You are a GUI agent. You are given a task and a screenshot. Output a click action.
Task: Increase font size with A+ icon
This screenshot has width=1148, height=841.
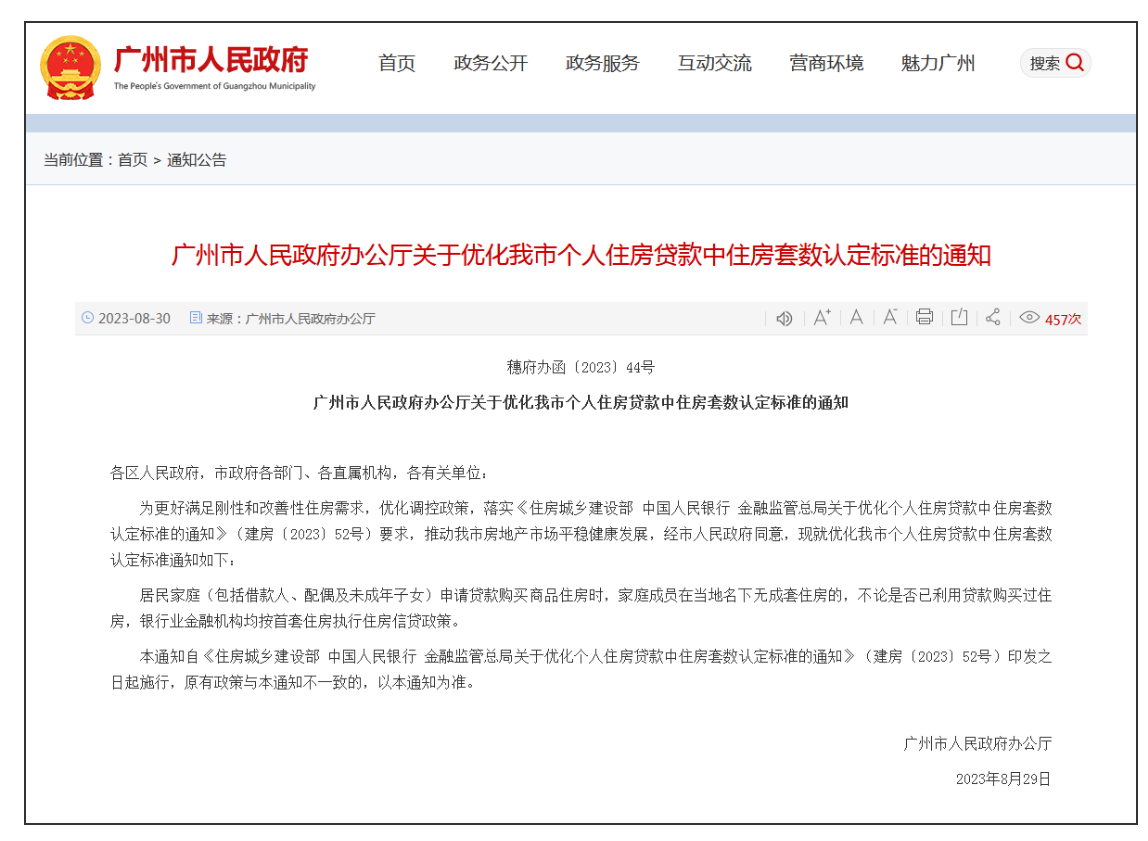(x=821, y=318)
